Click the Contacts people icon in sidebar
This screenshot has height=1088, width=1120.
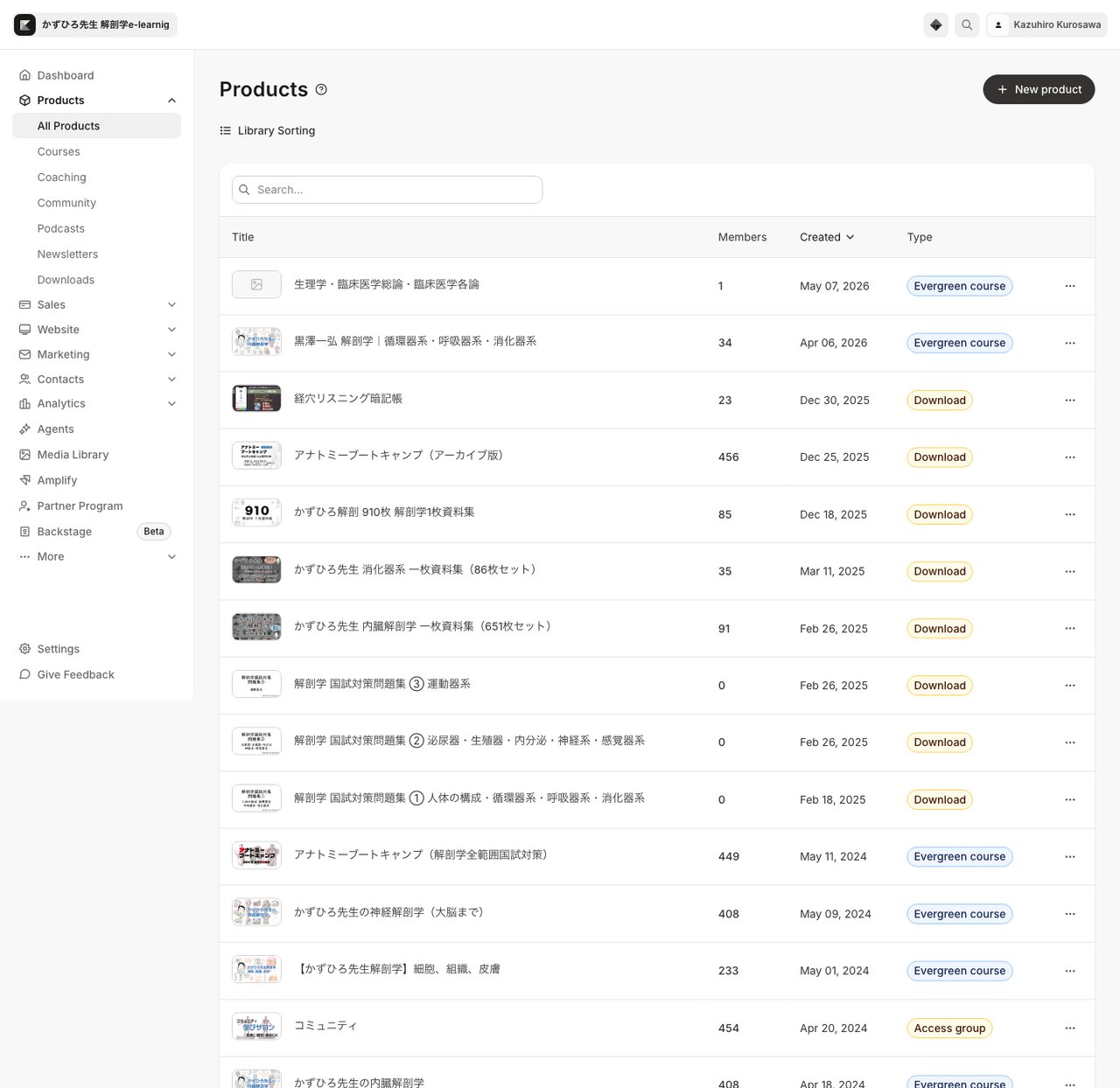point(24,379)
